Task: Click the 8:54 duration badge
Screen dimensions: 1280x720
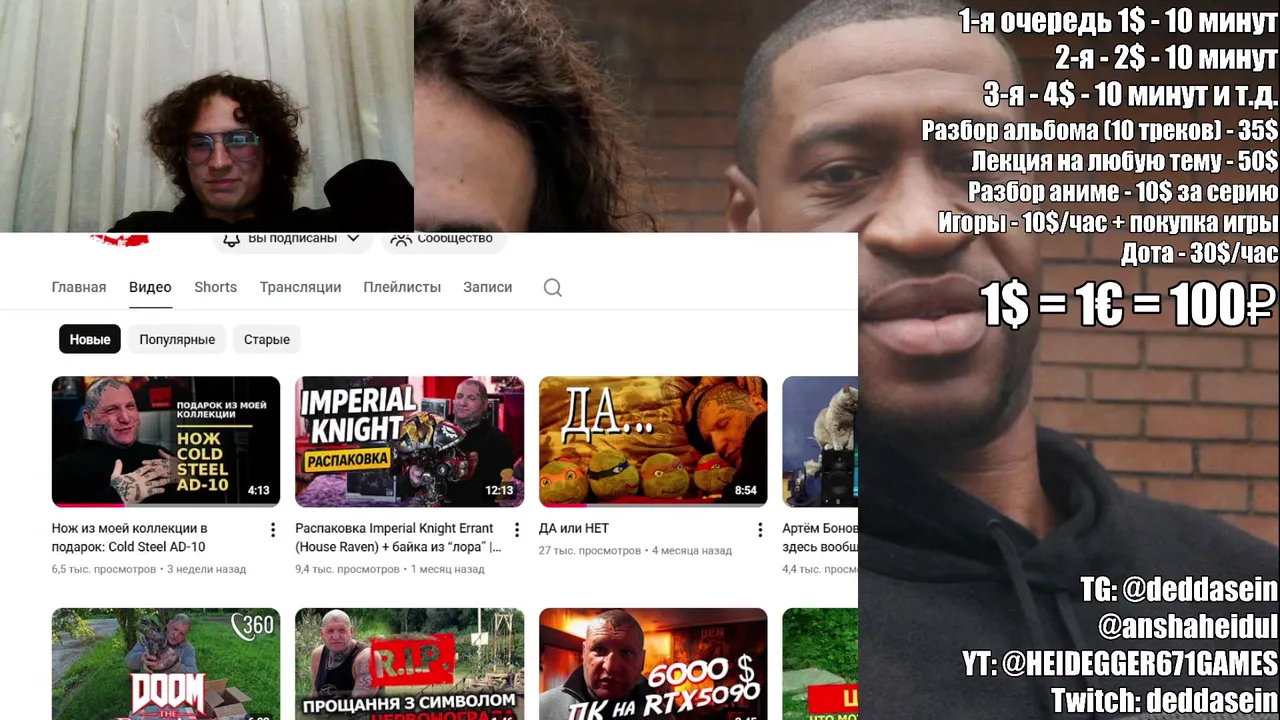Action: point(746,490)
